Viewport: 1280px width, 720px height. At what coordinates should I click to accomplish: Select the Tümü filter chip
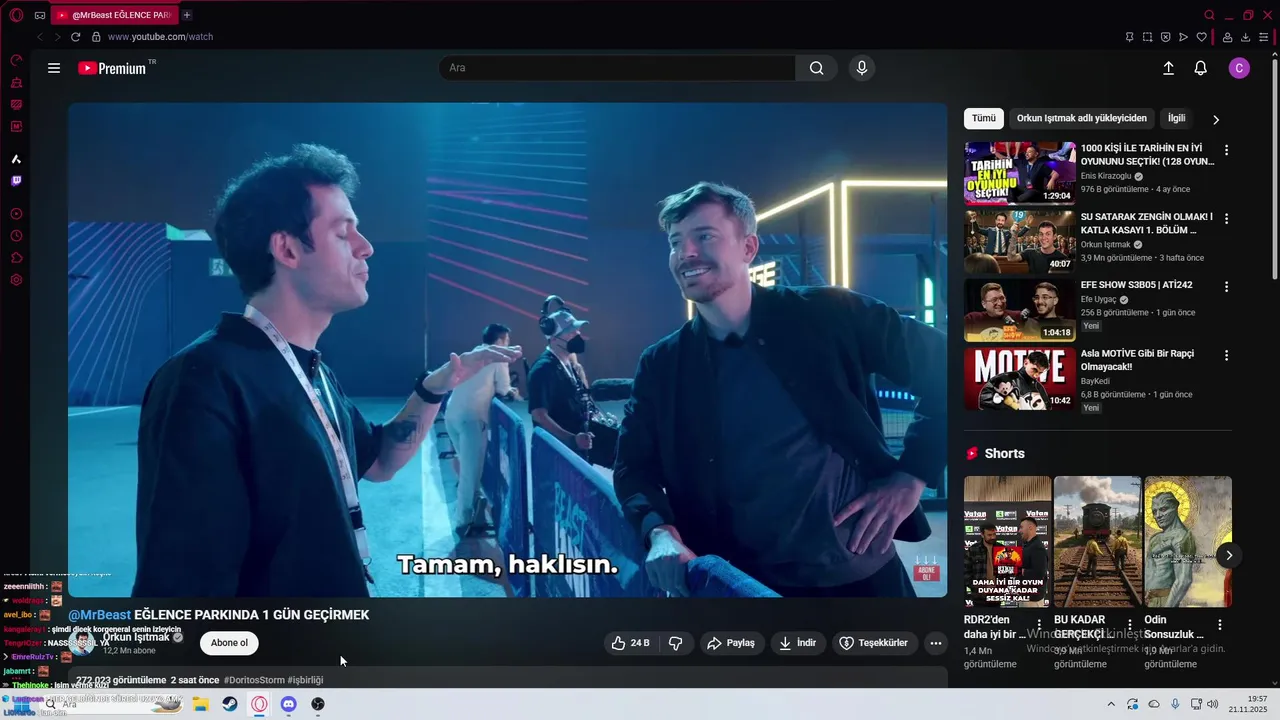(984, 118)
